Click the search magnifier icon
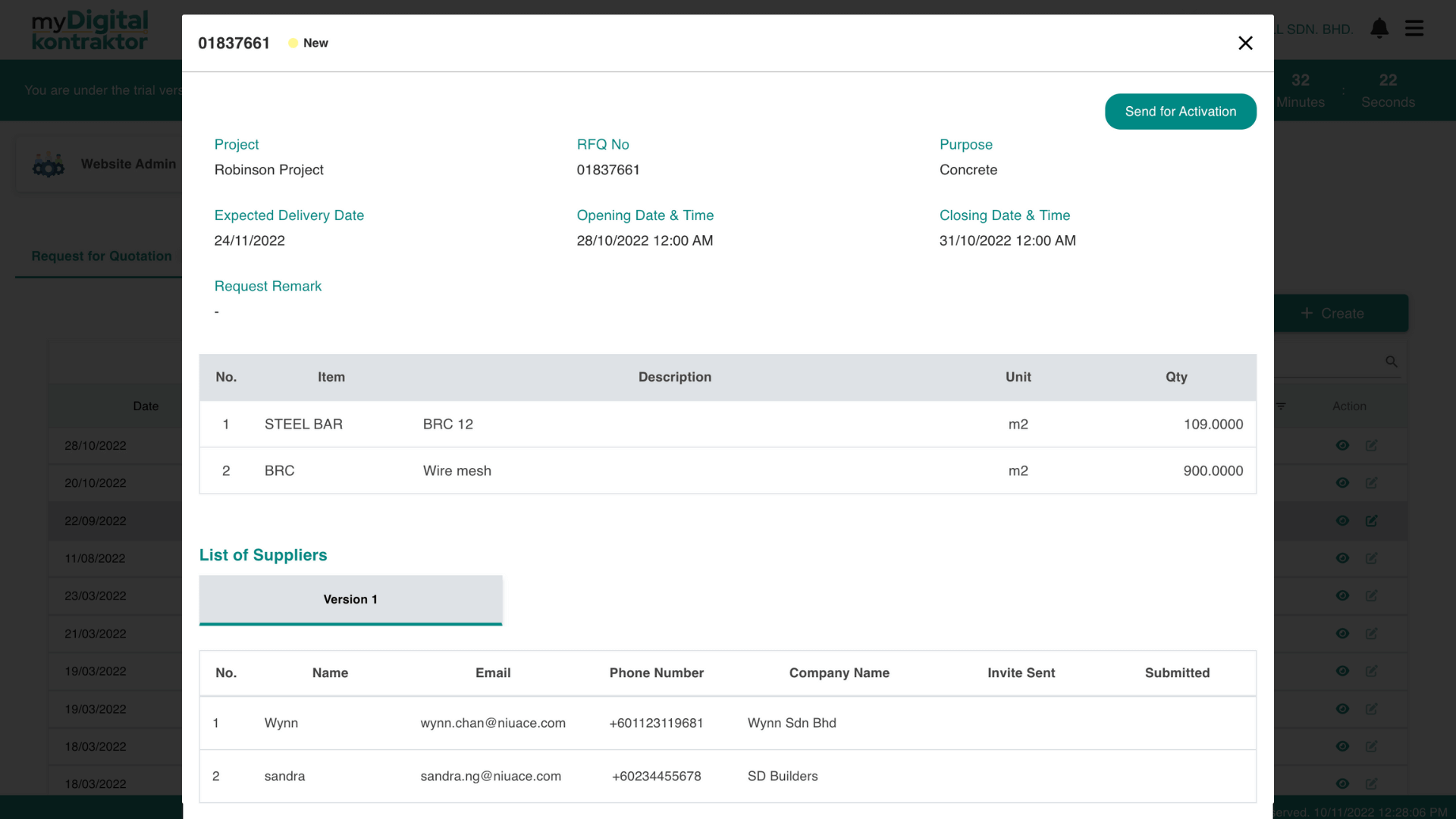 point(1392,362)
